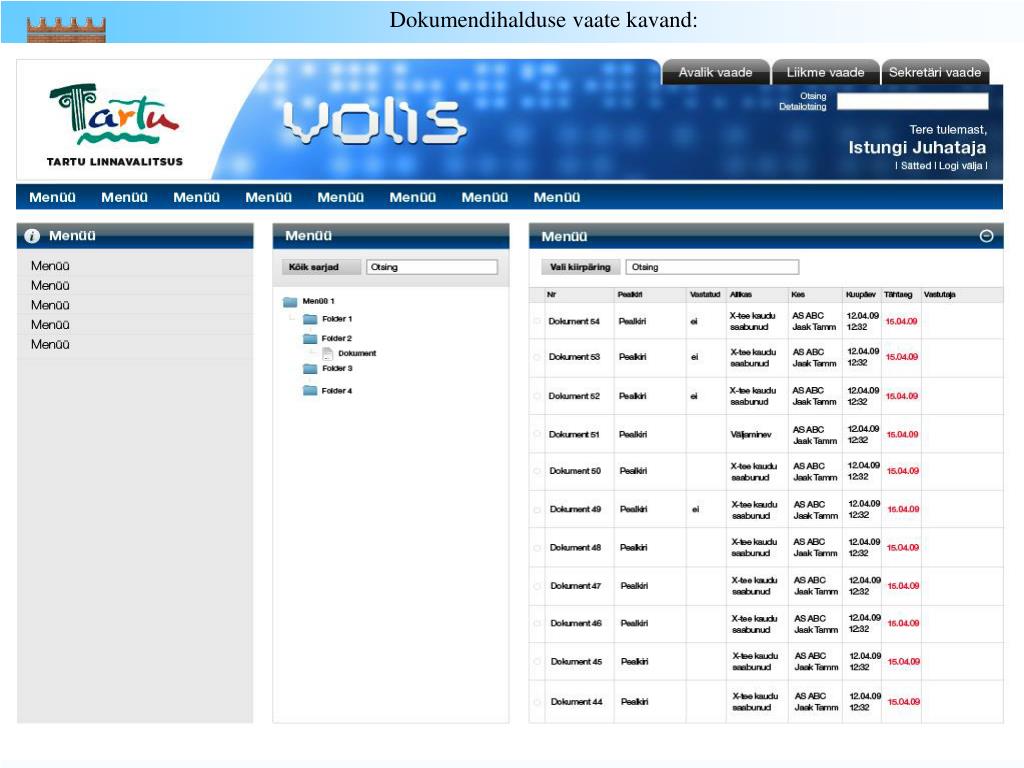The image size is (1024, 768).
Task: Click the info icon in the left panel header
Action: point(32,236)
